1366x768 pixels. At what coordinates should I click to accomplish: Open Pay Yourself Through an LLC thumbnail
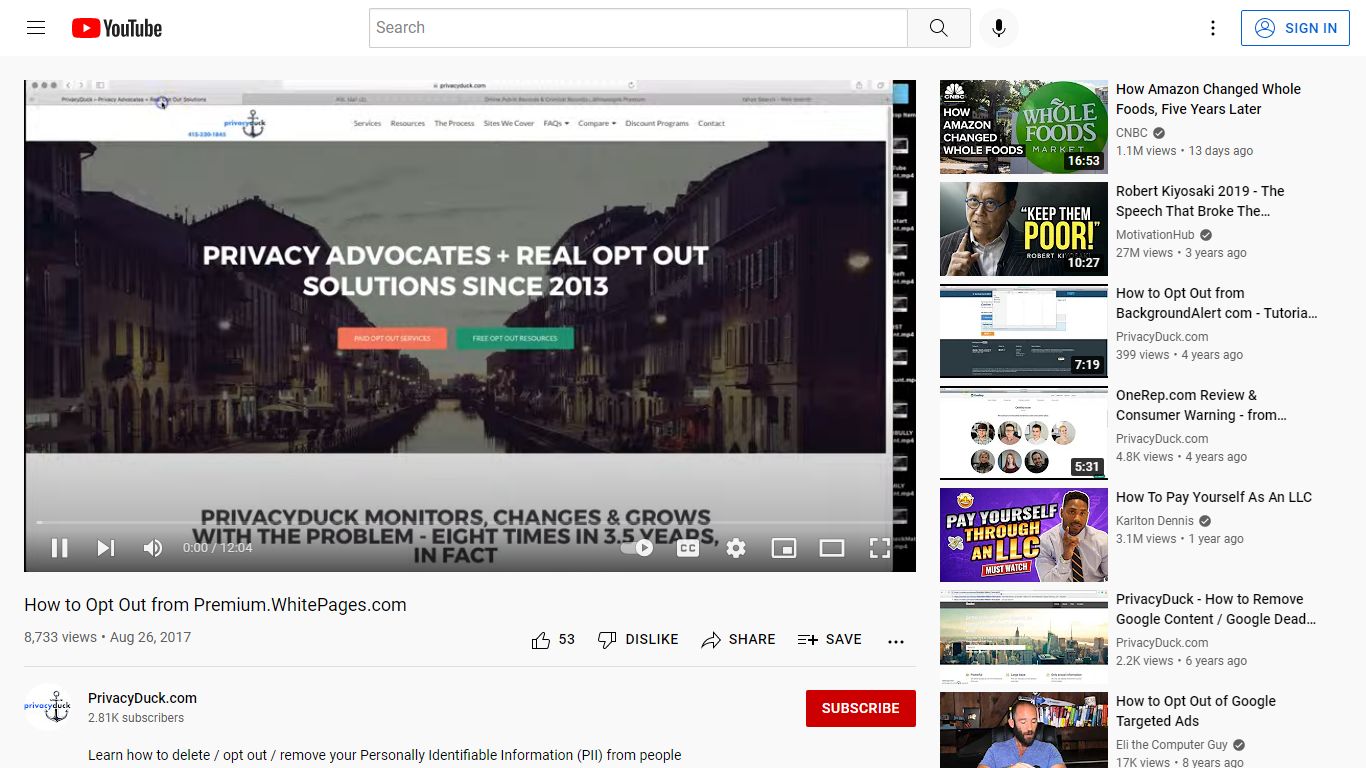1024,535
